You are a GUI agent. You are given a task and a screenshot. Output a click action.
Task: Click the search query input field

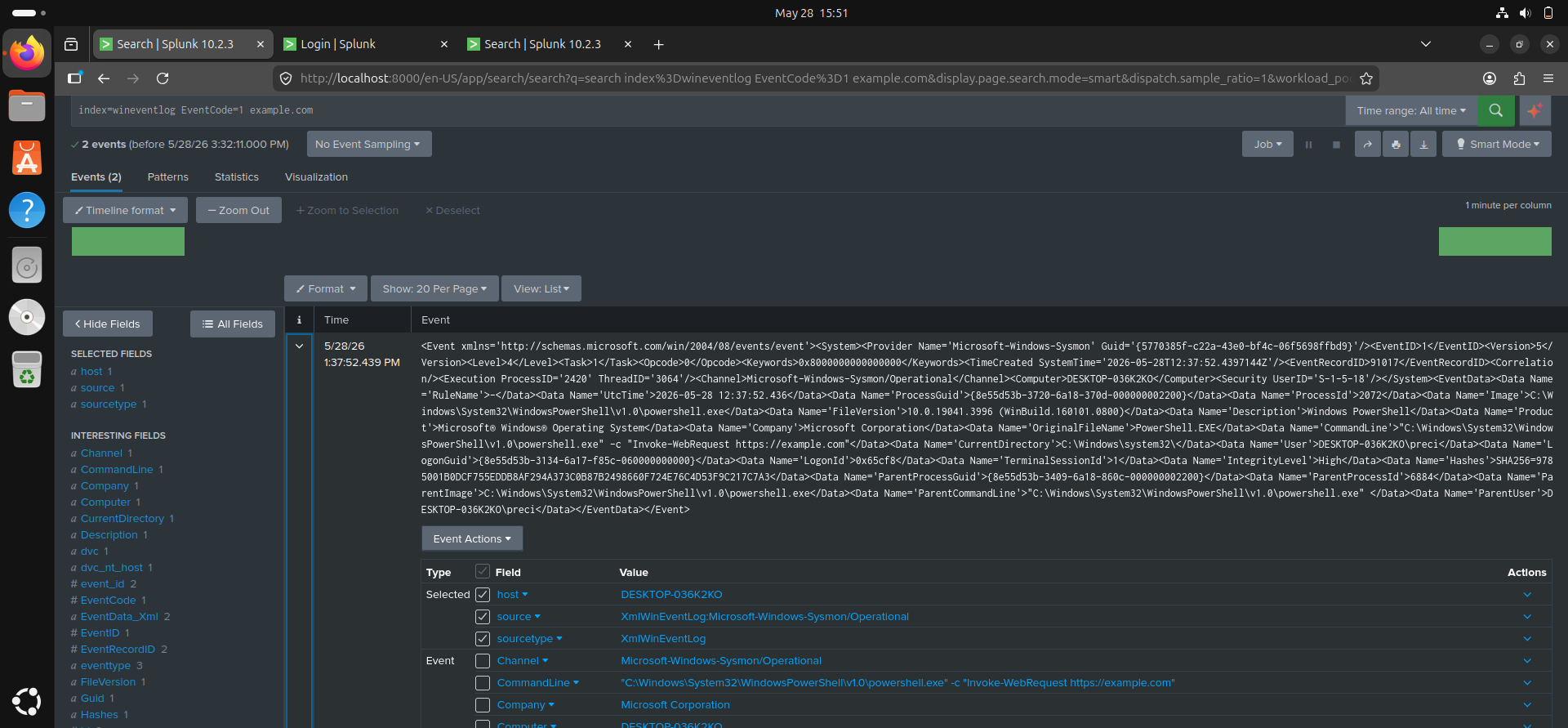point(708,110)
